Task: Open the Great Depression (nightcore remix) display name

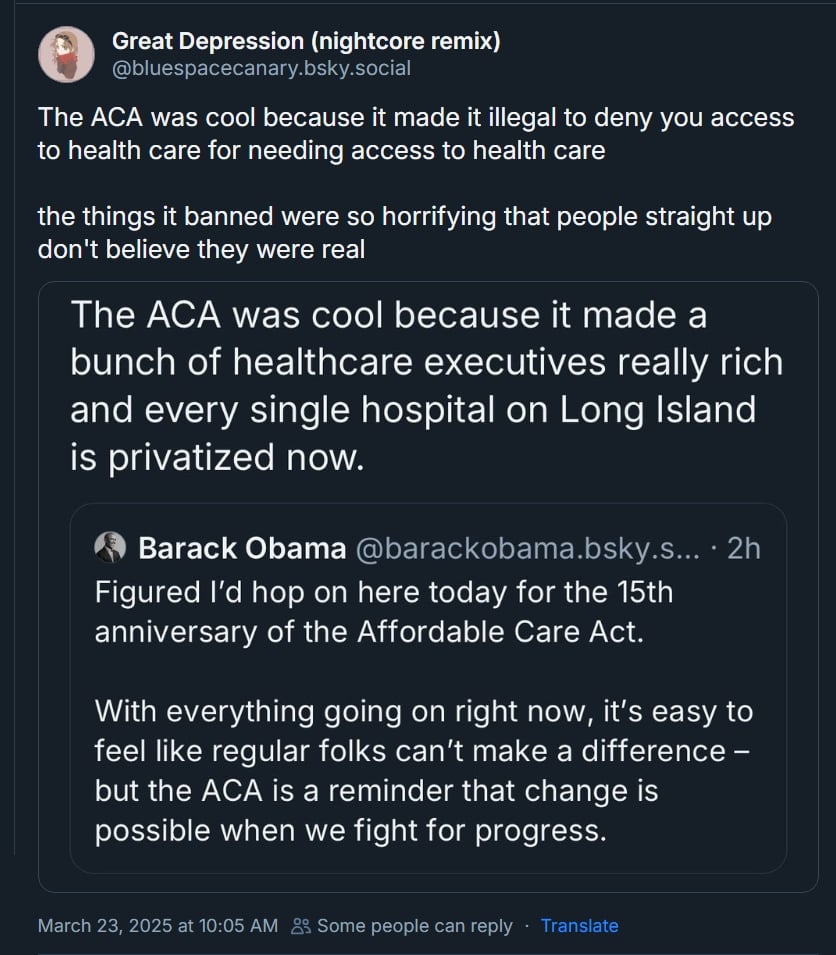Action: click(306, 41)
